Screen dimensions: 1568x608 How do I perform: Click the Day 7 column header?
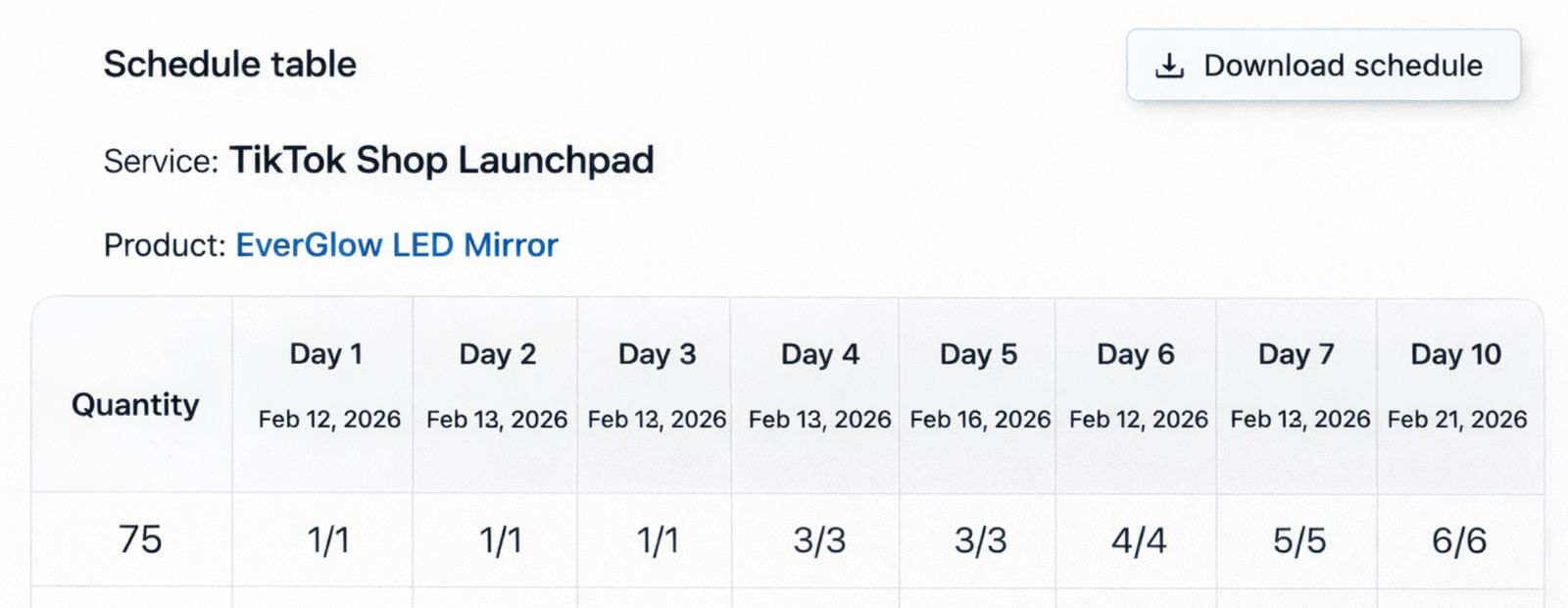(x=1297, y=354)
